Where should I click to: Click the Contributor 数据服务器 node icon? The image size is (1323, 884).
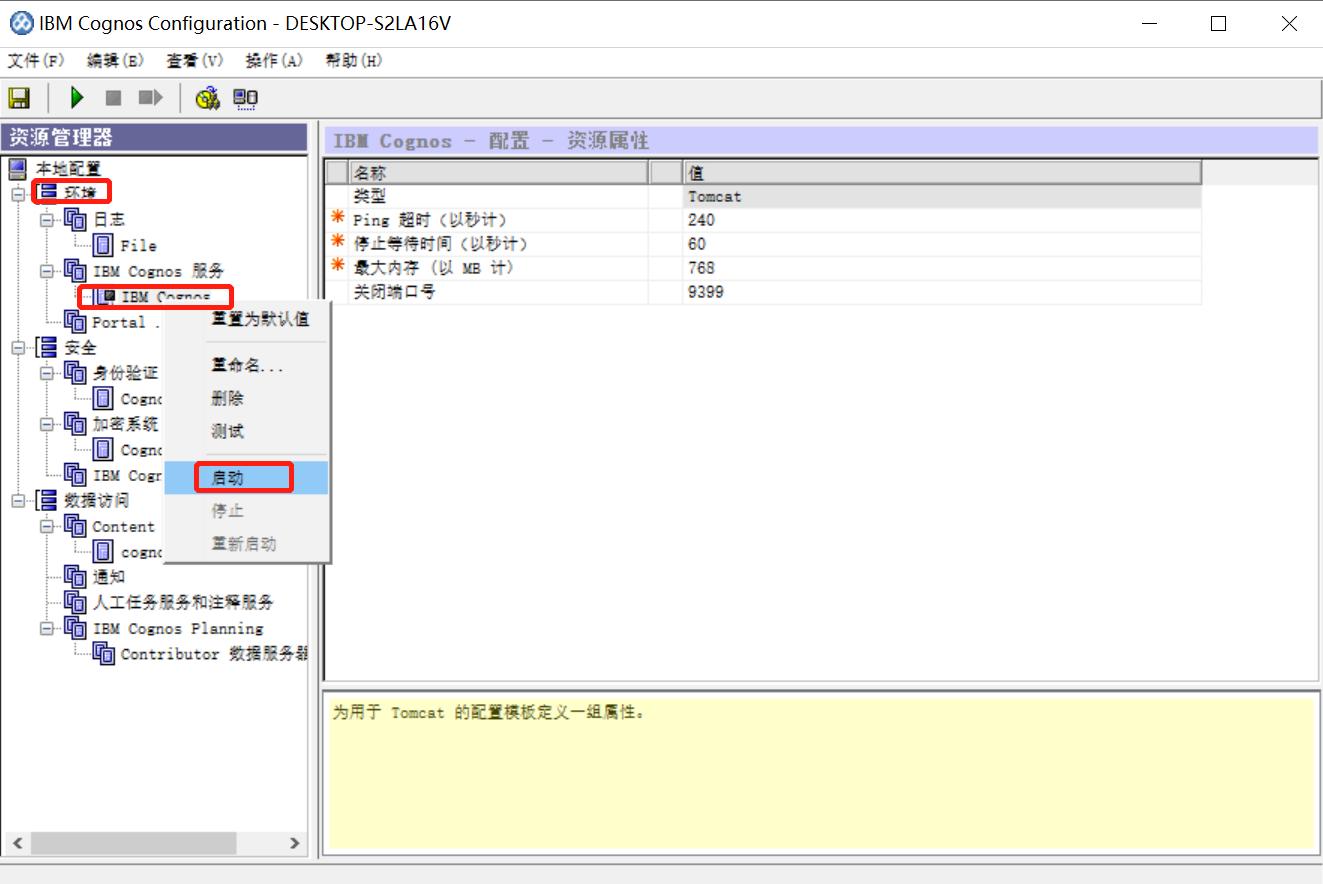pyautogui.click(x=103, y=653)
